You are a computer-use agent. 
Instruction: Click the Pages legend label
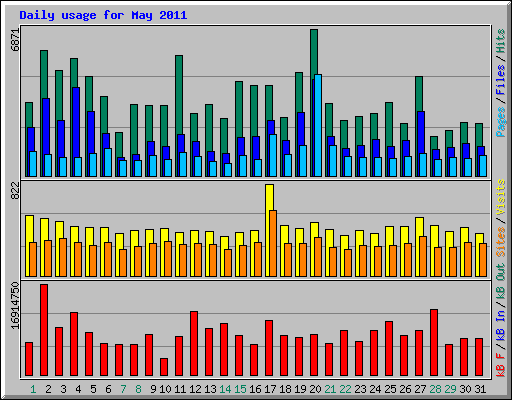click(x=500, y=122)
